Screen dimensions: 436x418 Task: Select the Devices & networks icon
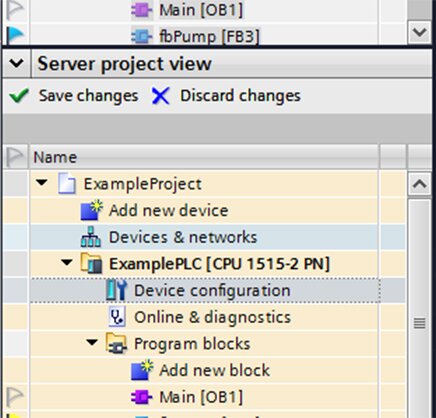tap(91, 237)
